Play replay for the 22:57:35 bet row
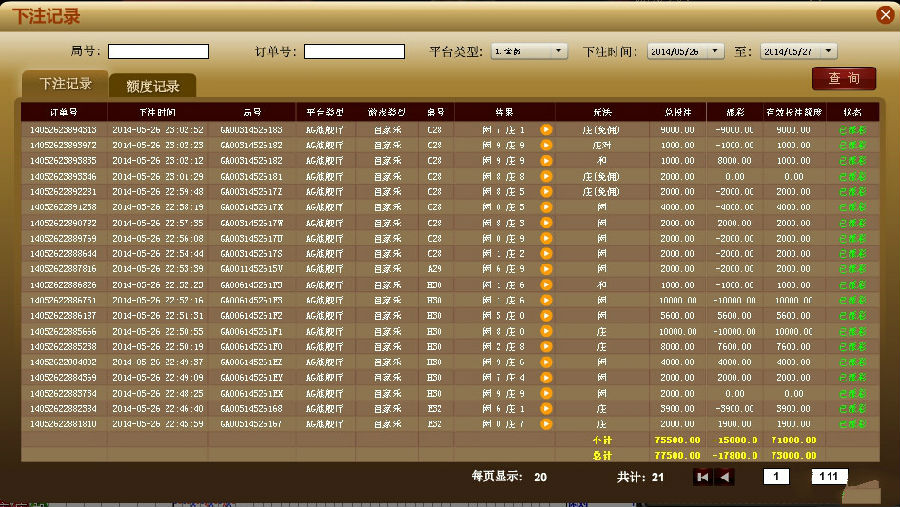900x507 pixels. 546,223
